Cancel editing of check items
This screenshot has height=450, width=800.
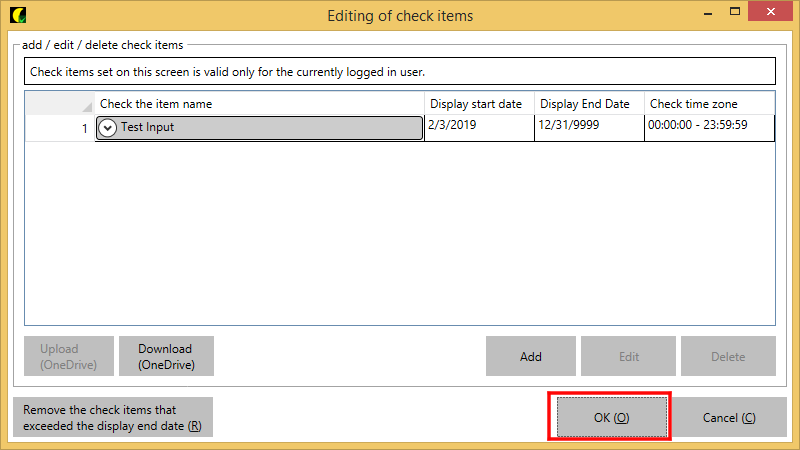pyautogui.click(x=729, y=417)
